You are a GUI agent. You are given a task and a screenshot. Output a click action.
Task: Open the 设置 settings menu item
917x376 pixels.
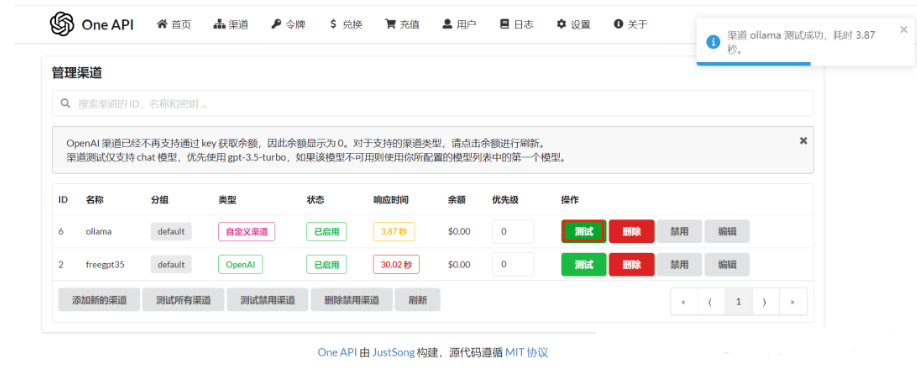[573, 24]
